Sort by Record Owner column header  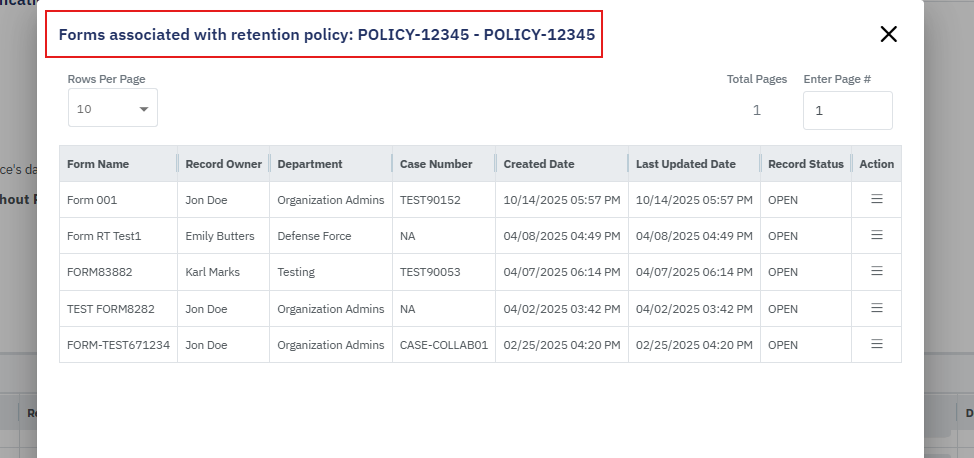(x=223, y=164)
